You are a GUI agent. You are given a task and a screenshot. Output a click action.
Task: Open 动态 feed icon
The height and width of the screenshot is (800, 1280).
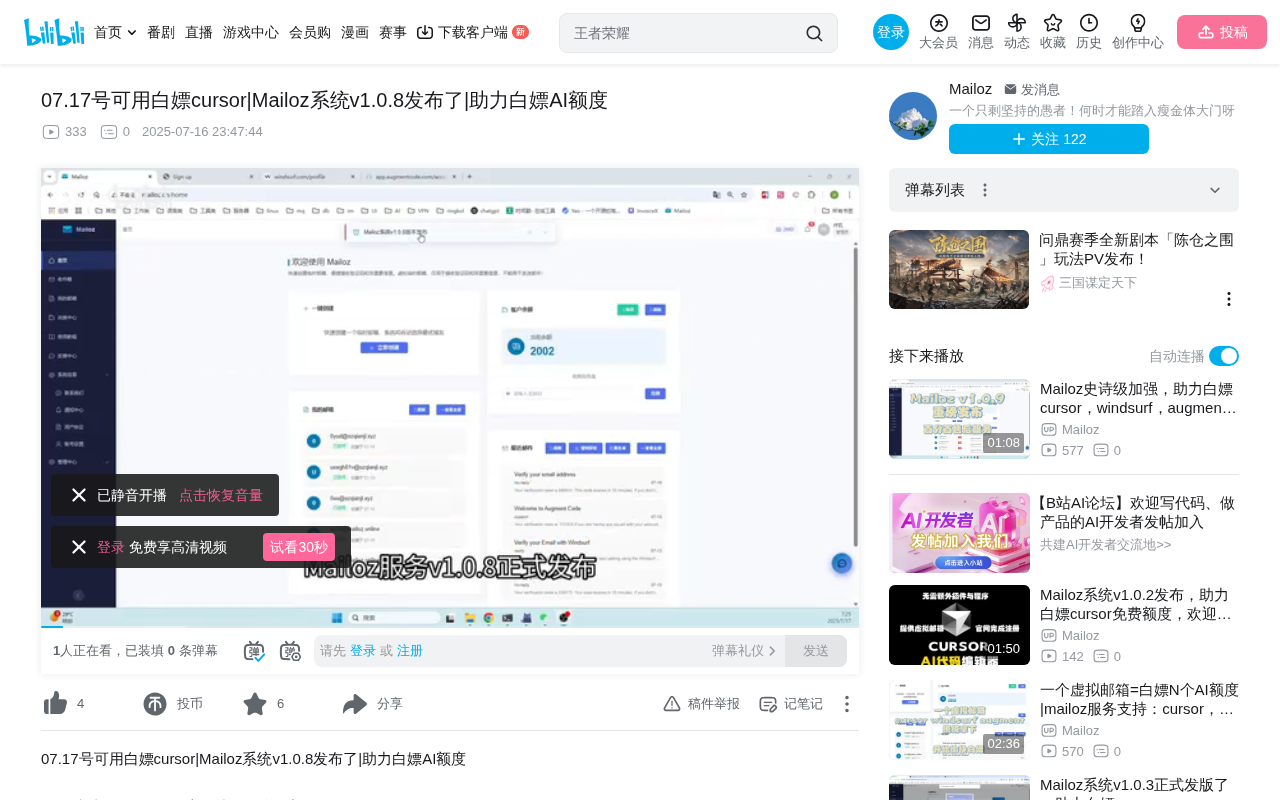[x=1017, y=23]
